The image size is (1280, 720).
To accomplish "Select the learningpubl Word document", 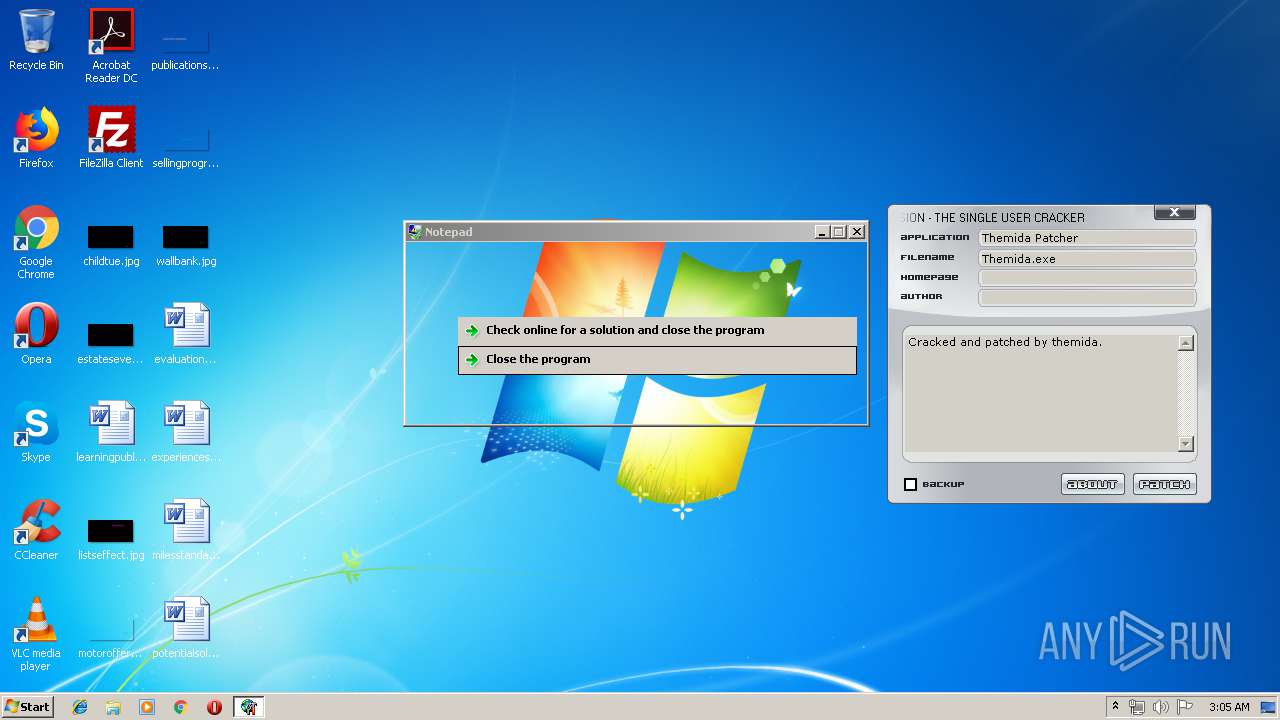I will click(111, 432).
